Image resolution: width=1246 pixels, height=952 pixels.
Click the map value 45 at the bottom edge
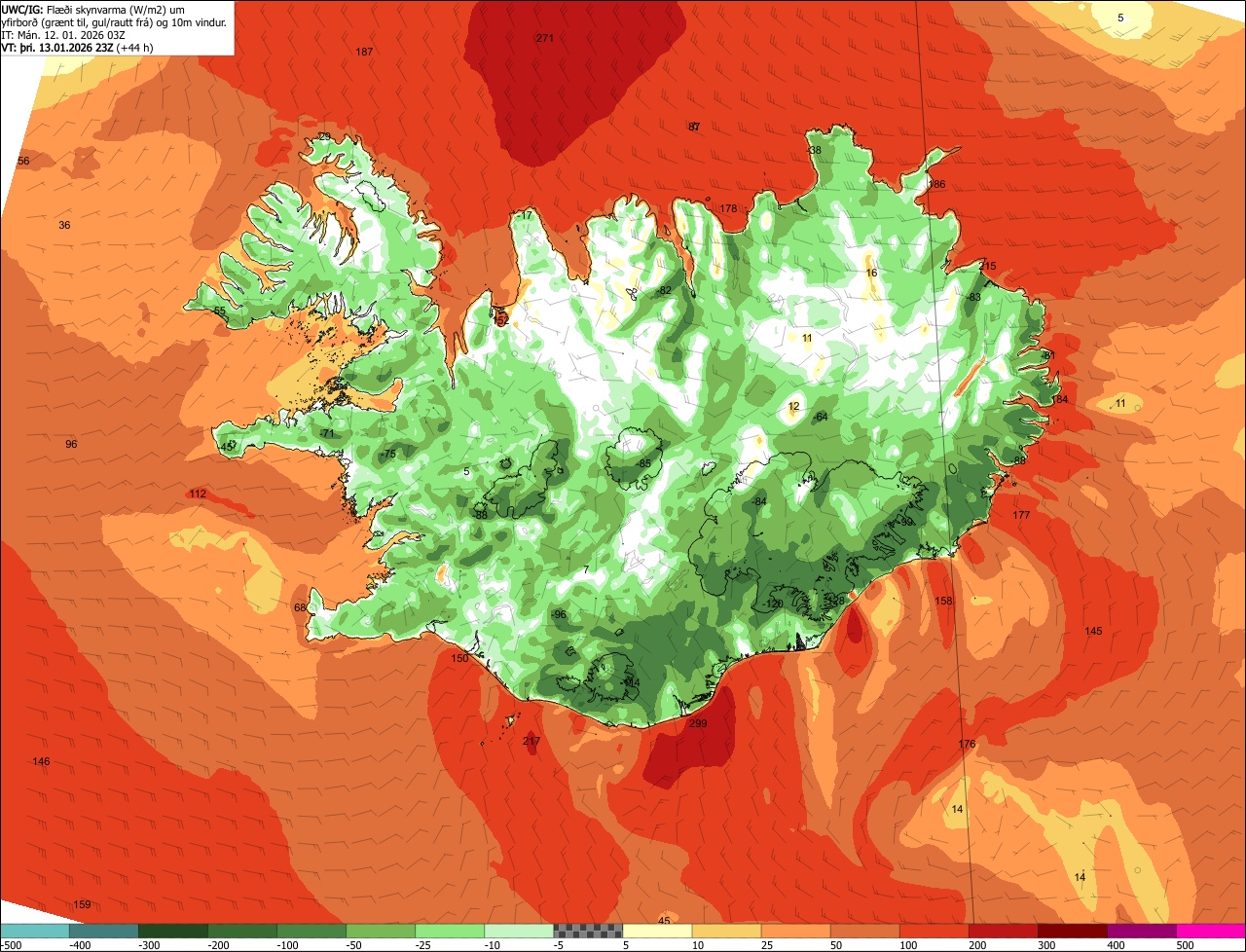[664, 921]
